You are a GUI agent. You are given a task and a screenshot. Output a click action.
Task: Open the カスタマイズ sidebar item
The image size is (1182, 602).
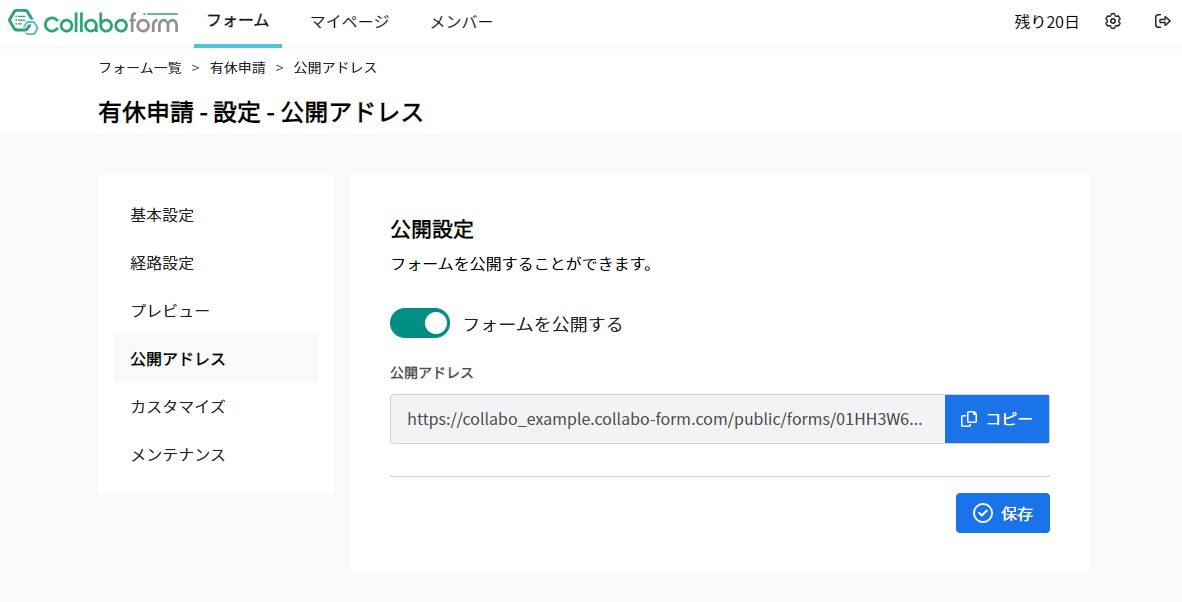(216, 406)
